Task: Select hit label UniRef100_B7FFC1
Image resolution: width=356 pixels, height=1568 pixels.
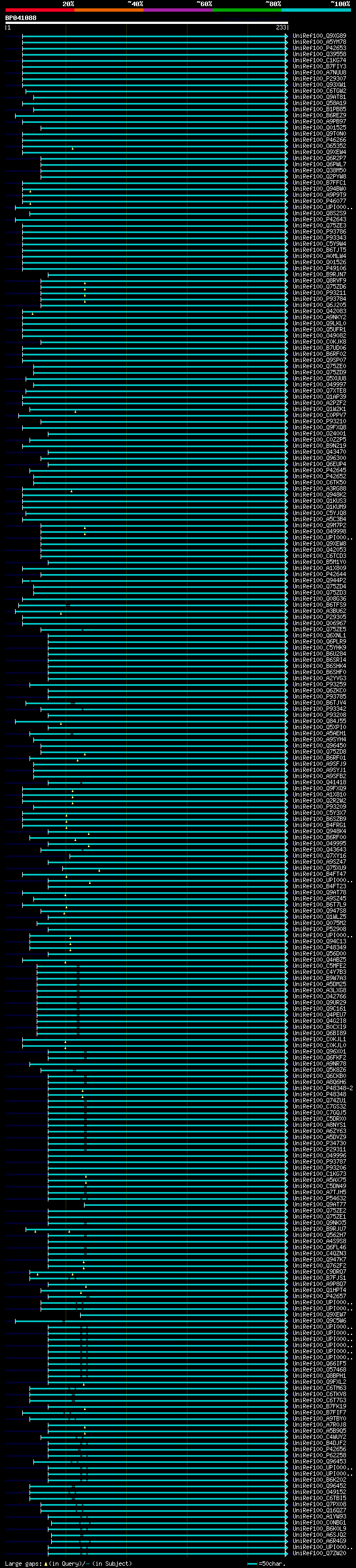Action: 319,182
